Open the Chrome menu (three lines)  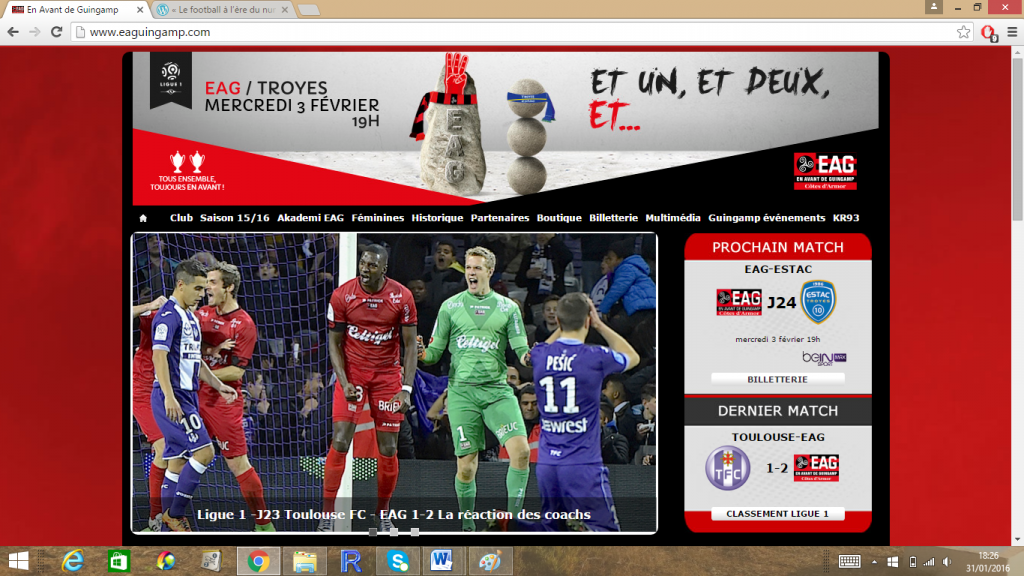[1012, 32]
